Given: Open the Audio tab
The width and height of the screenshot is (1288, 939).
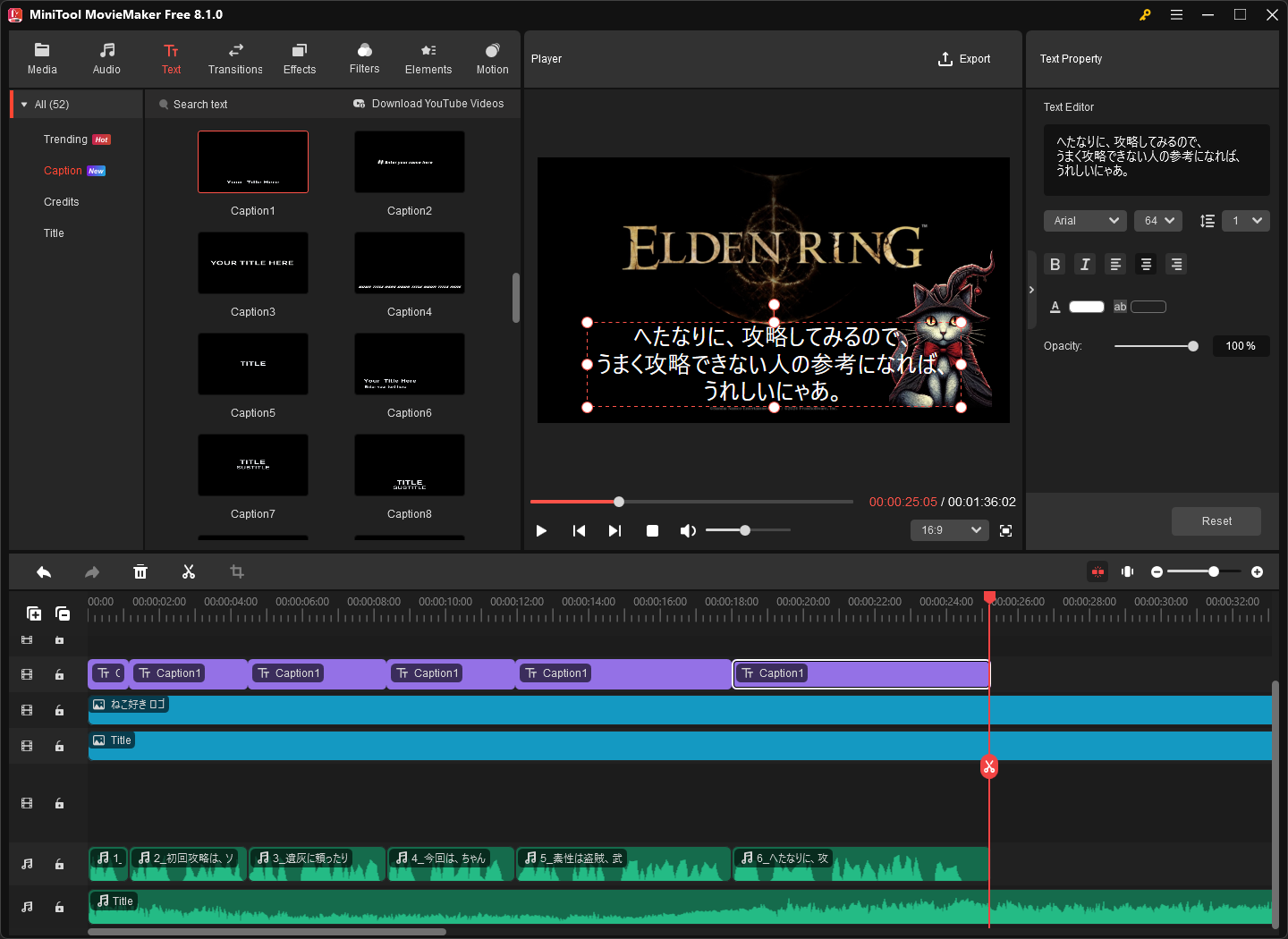Looking at the screenshot, I should (x=106, y=59).
